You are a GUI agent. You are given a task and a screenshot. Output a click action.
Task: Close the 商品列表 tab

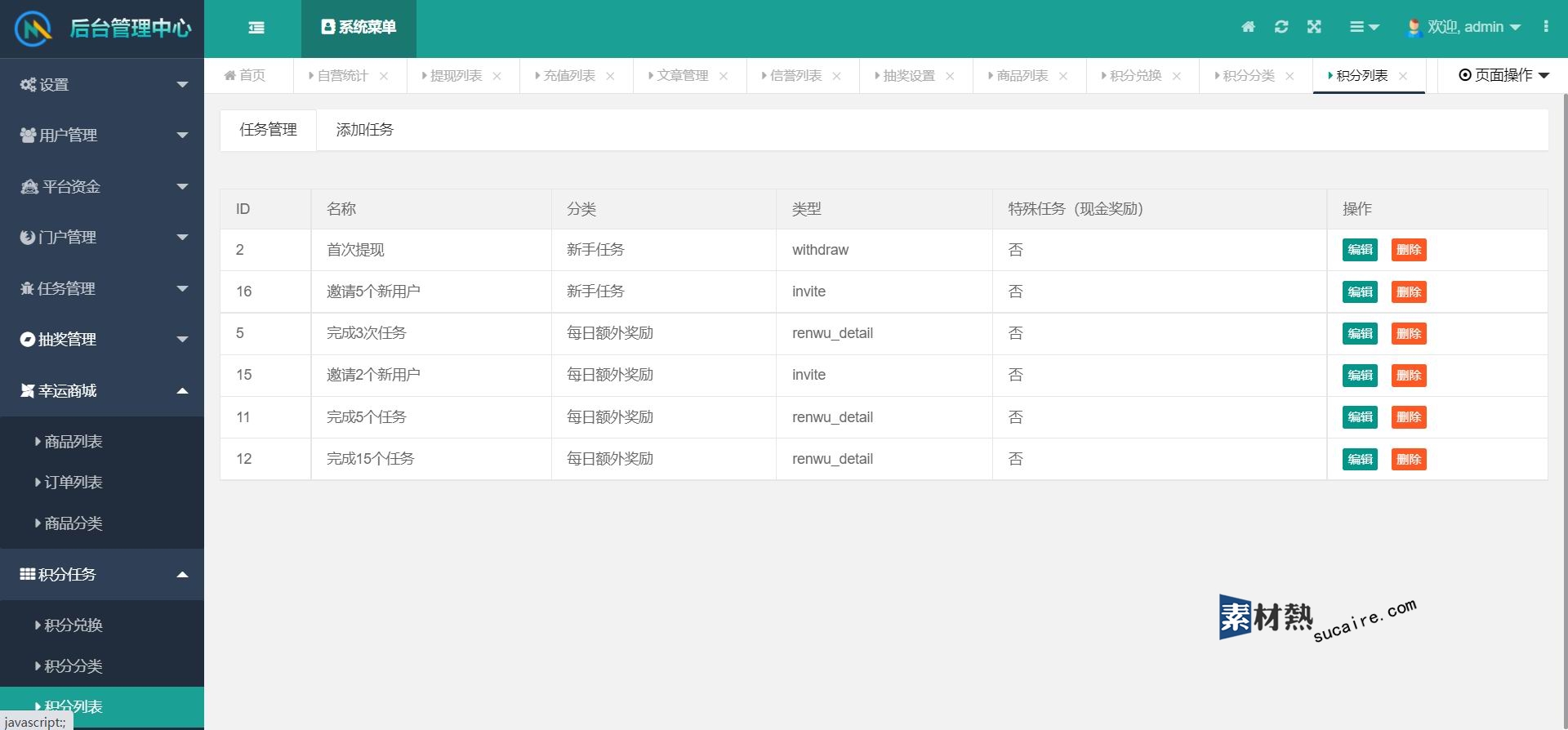coord(1063,76)
